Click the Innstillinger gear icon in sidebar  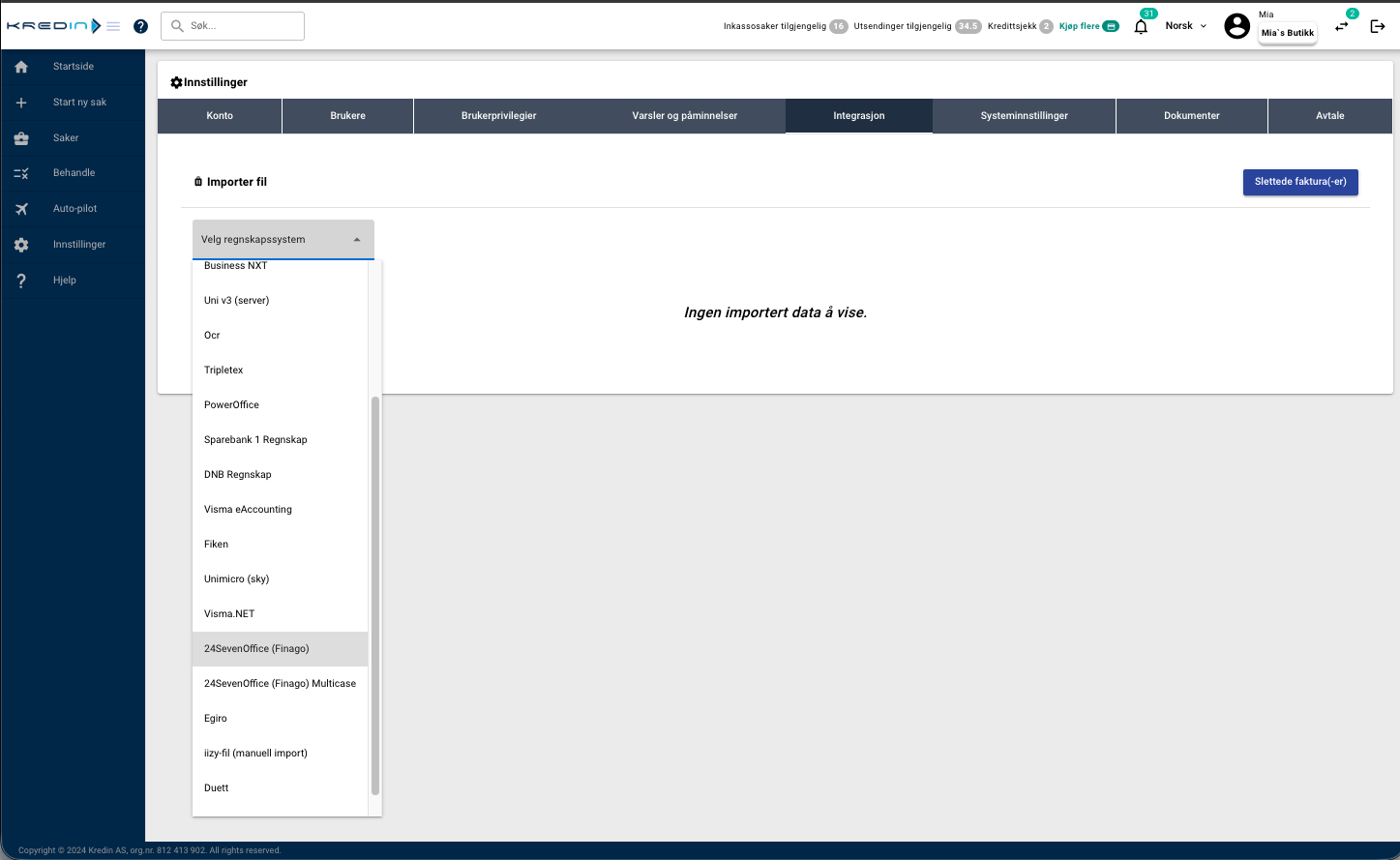click(21, 245)
